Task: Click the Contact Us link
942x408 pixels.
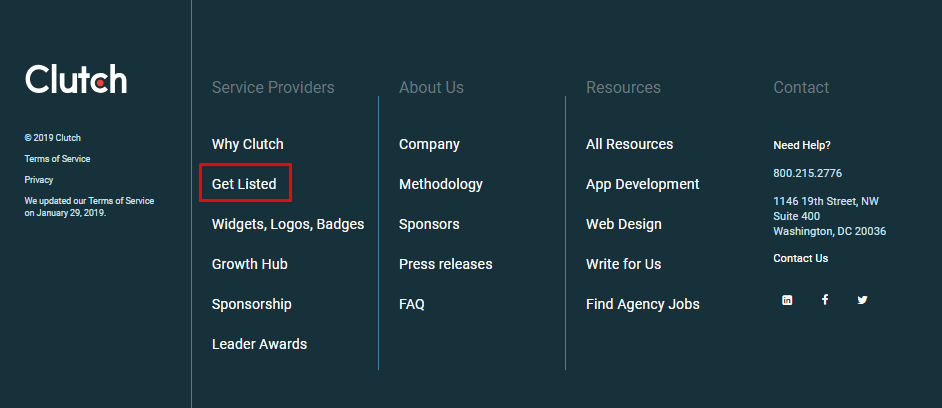Action: [801, 258]
